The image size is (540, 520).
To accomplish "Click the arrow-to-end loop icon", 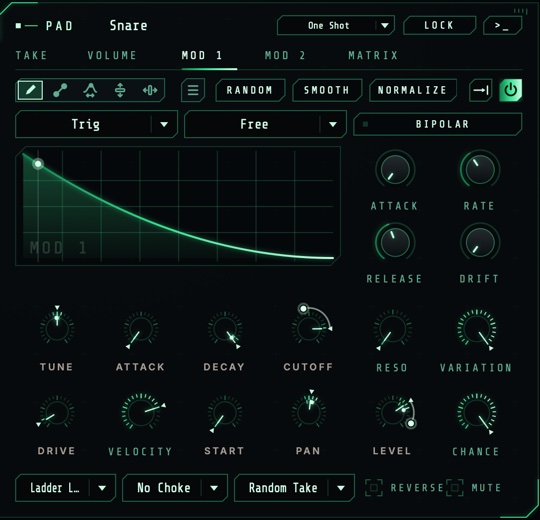I will click(481, 90).
